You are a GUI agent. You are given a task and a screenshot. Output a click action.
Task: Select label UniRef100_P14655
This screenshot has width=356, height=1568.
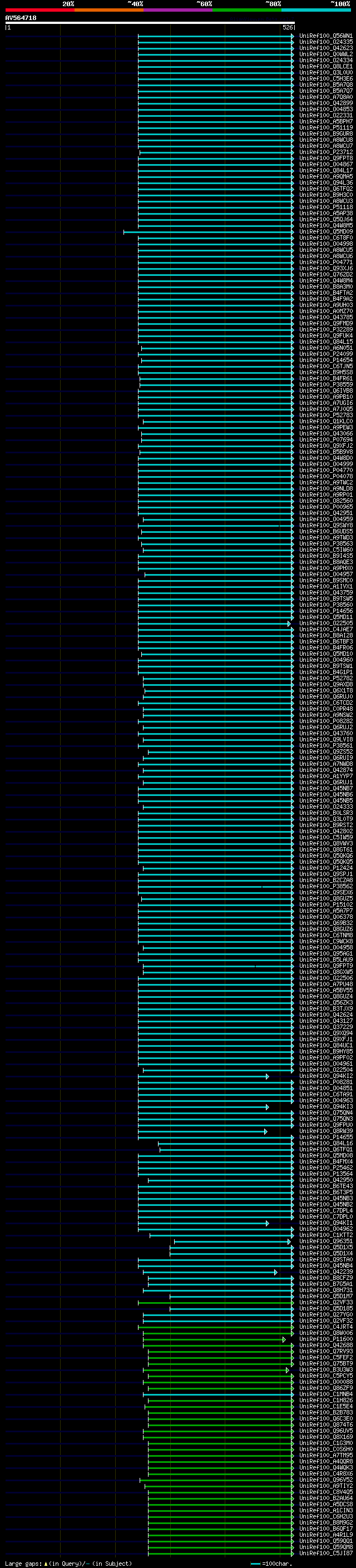(325, 1137)
